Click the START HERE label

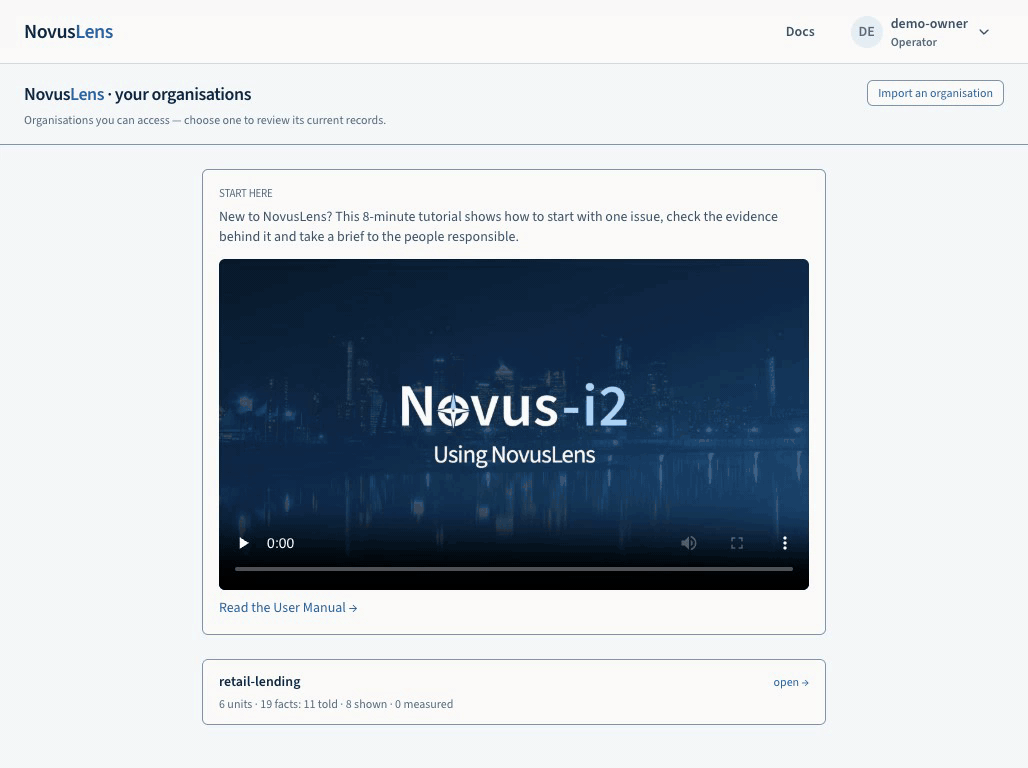pos(246,193)
